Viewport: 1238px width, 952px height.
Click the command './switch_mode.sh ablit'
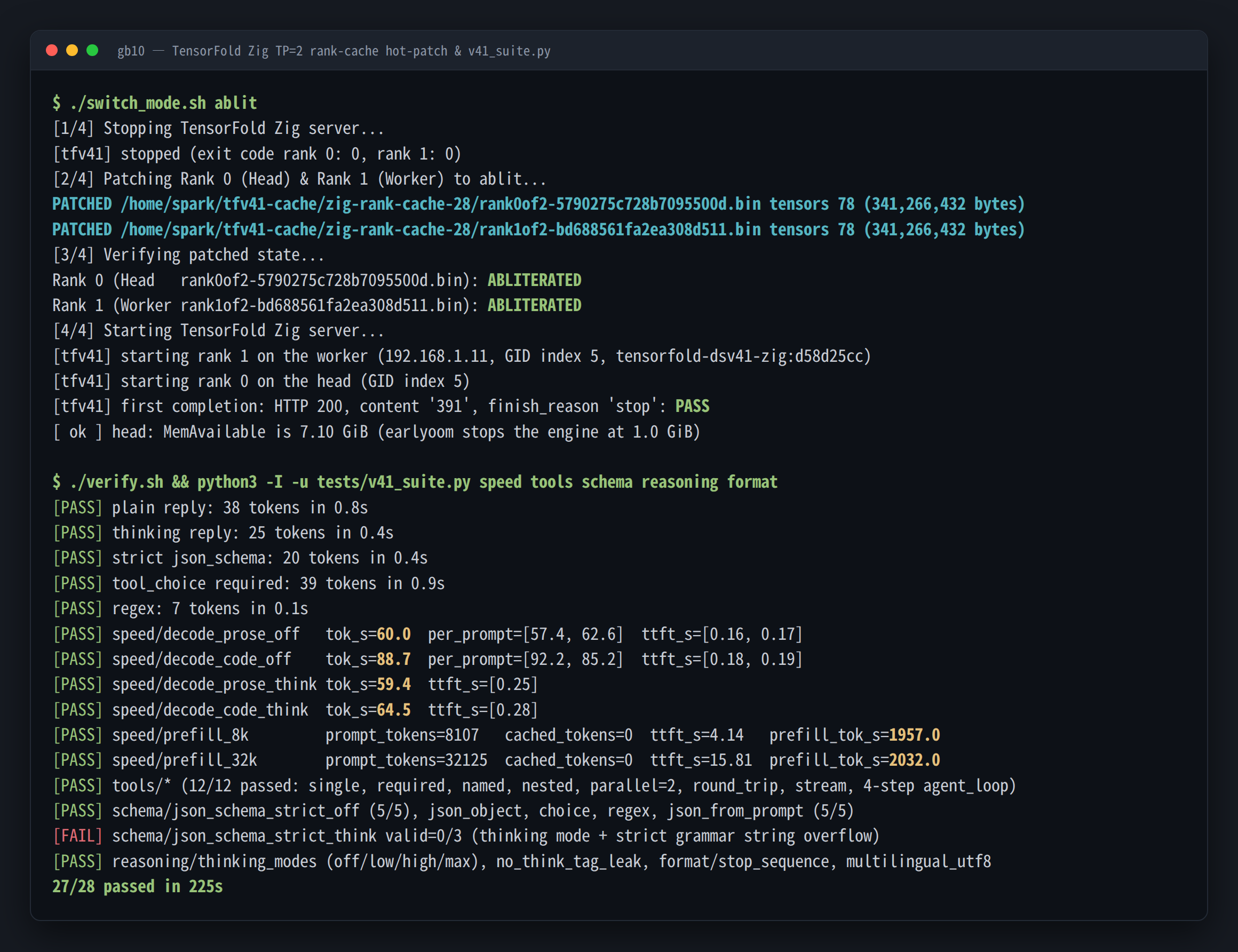[x=163, y=103]
